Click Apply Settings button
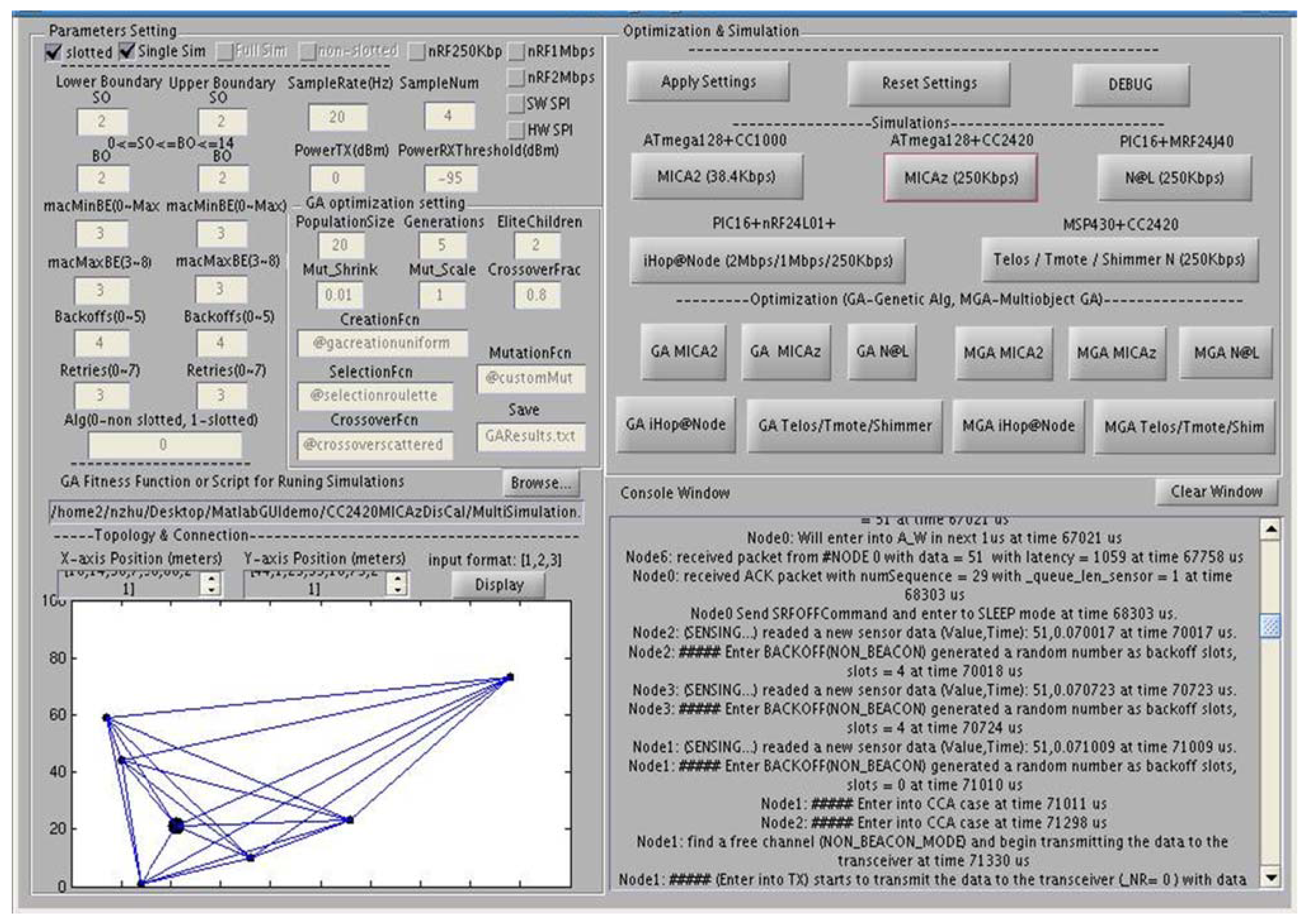1301x924 pixels. (708, 82)
